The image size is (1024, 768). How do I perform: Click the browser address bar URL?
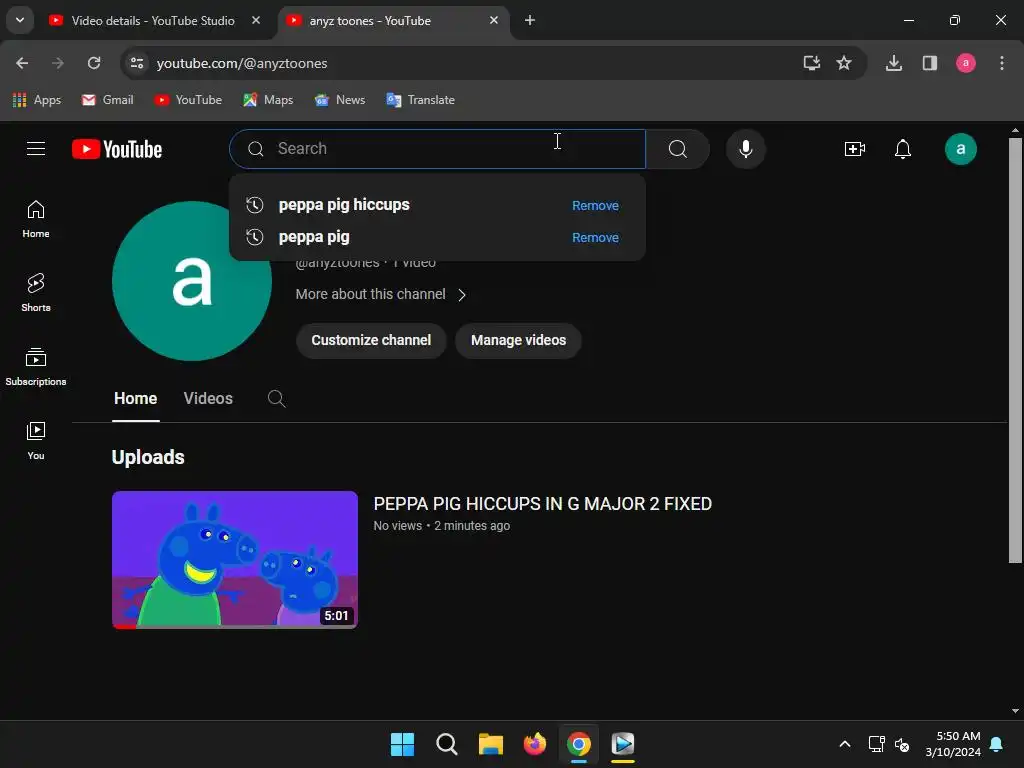pos(242,63)
